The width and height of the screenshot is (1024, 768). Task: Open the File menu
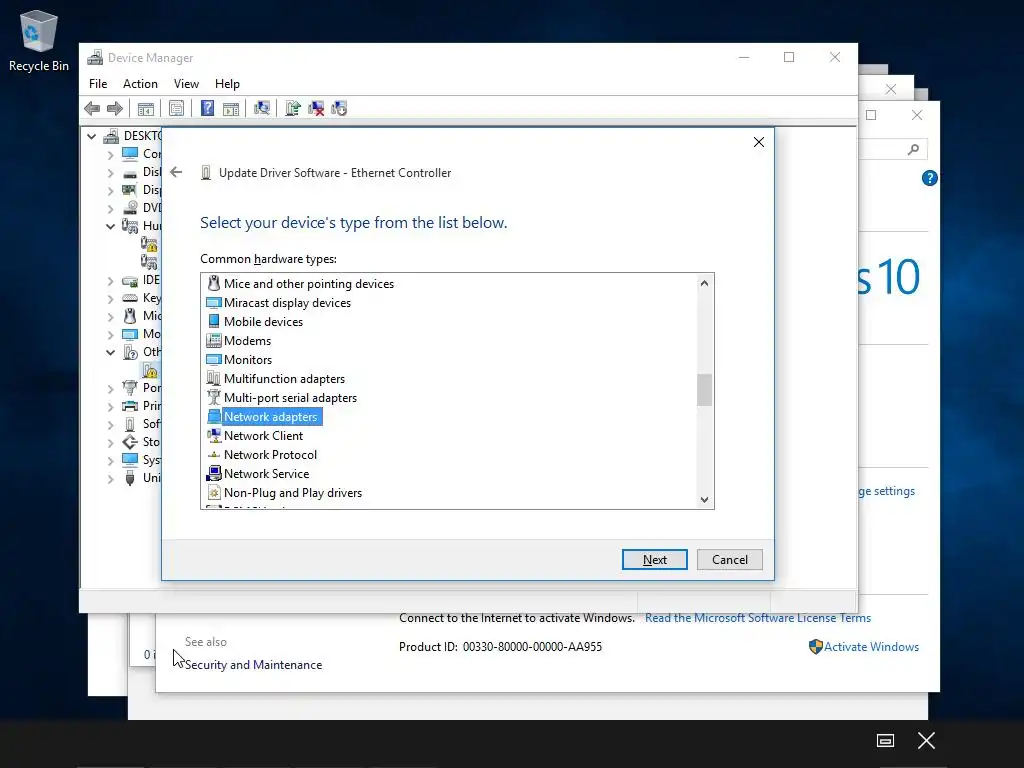point(98,84)
